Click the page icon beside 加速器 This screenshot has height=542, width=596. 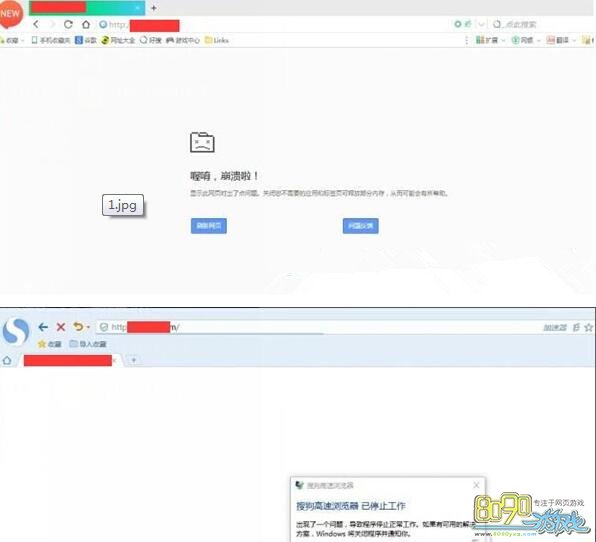576,327
